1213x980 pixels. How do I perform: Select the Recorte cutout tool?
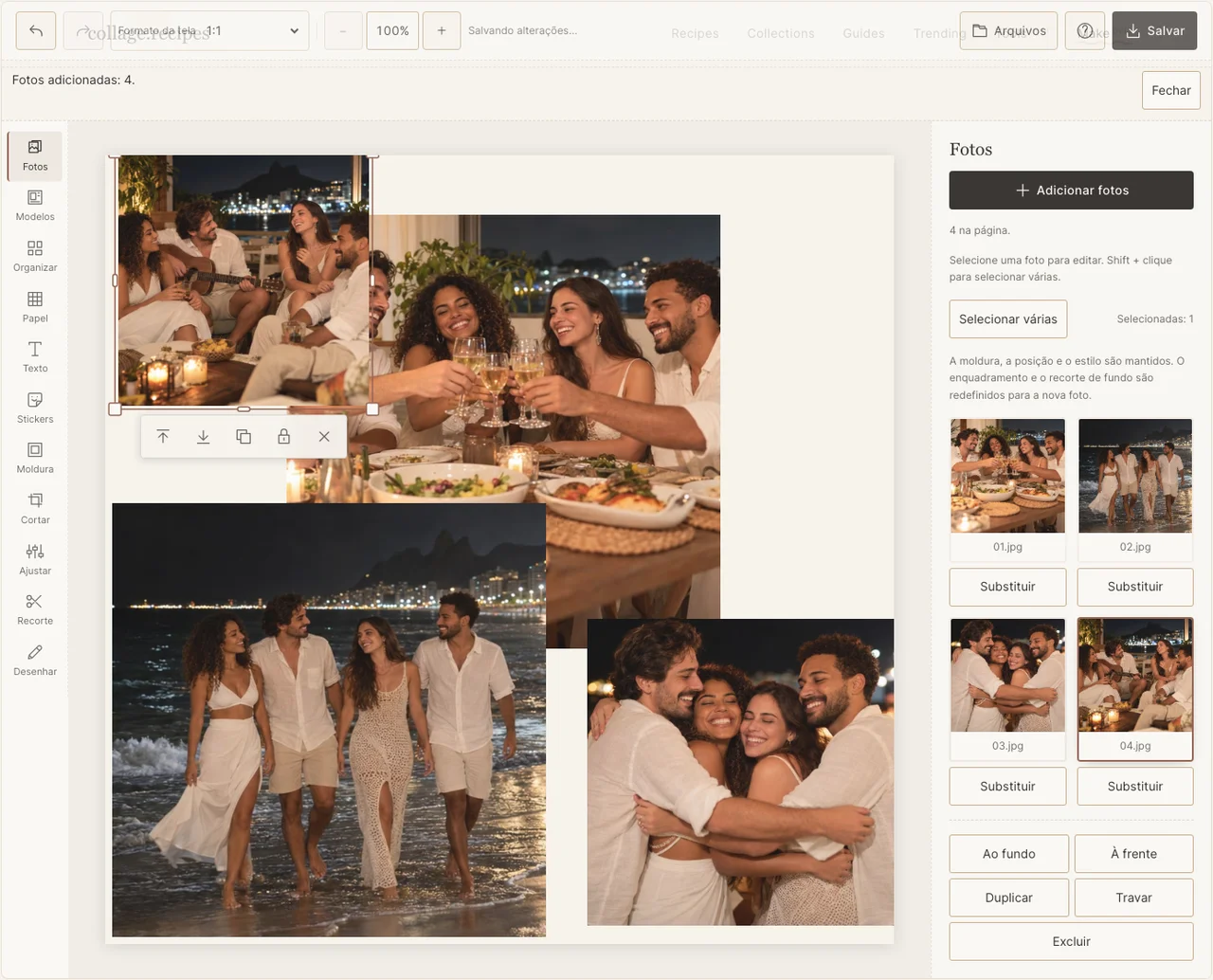[x=35, y=610]
